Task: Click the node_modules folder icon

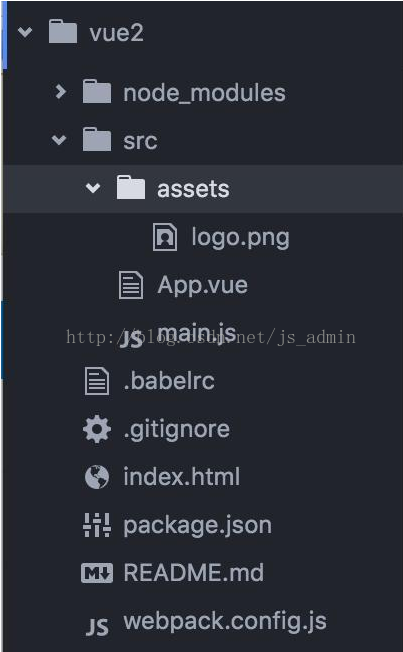Action: coord(97,91)
